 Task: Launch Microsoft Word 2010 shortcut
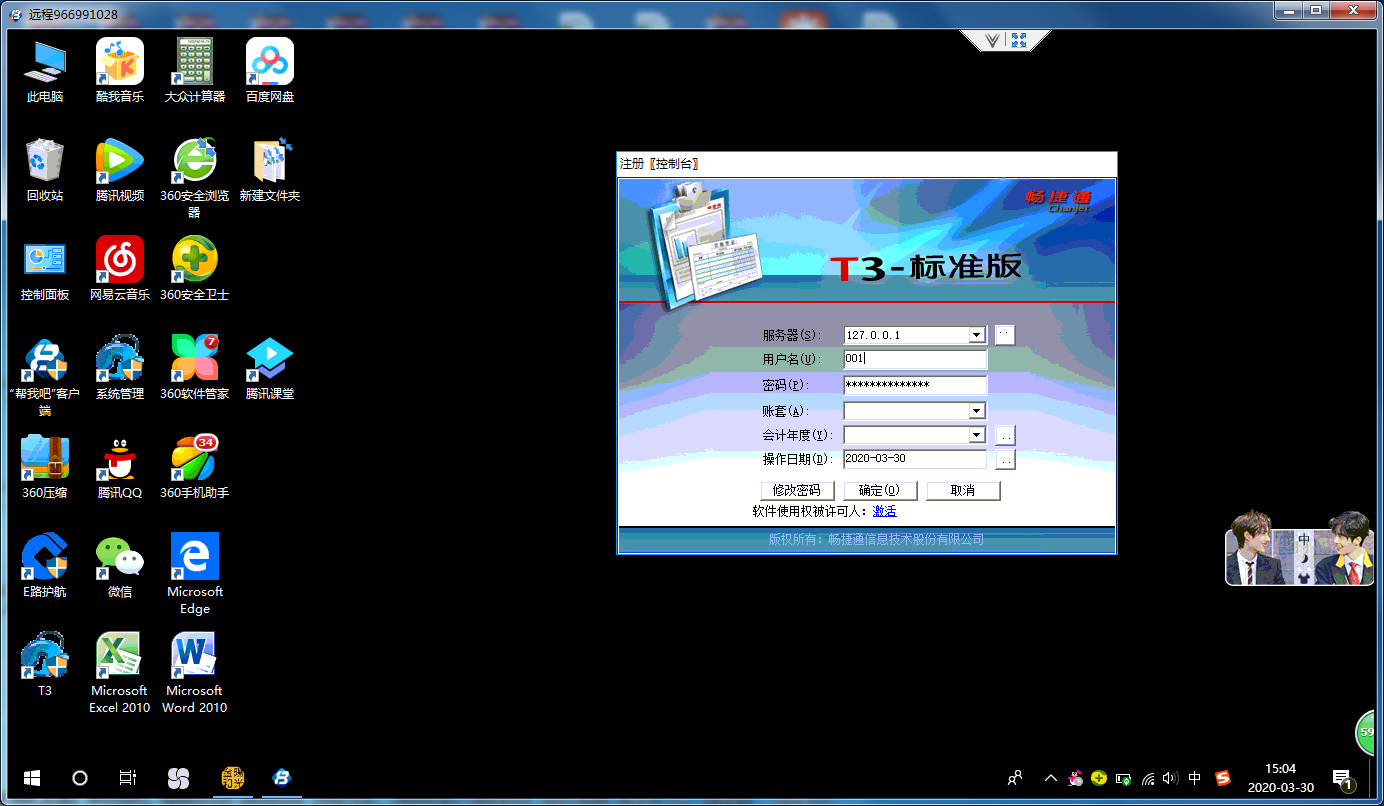pos(195,672)
